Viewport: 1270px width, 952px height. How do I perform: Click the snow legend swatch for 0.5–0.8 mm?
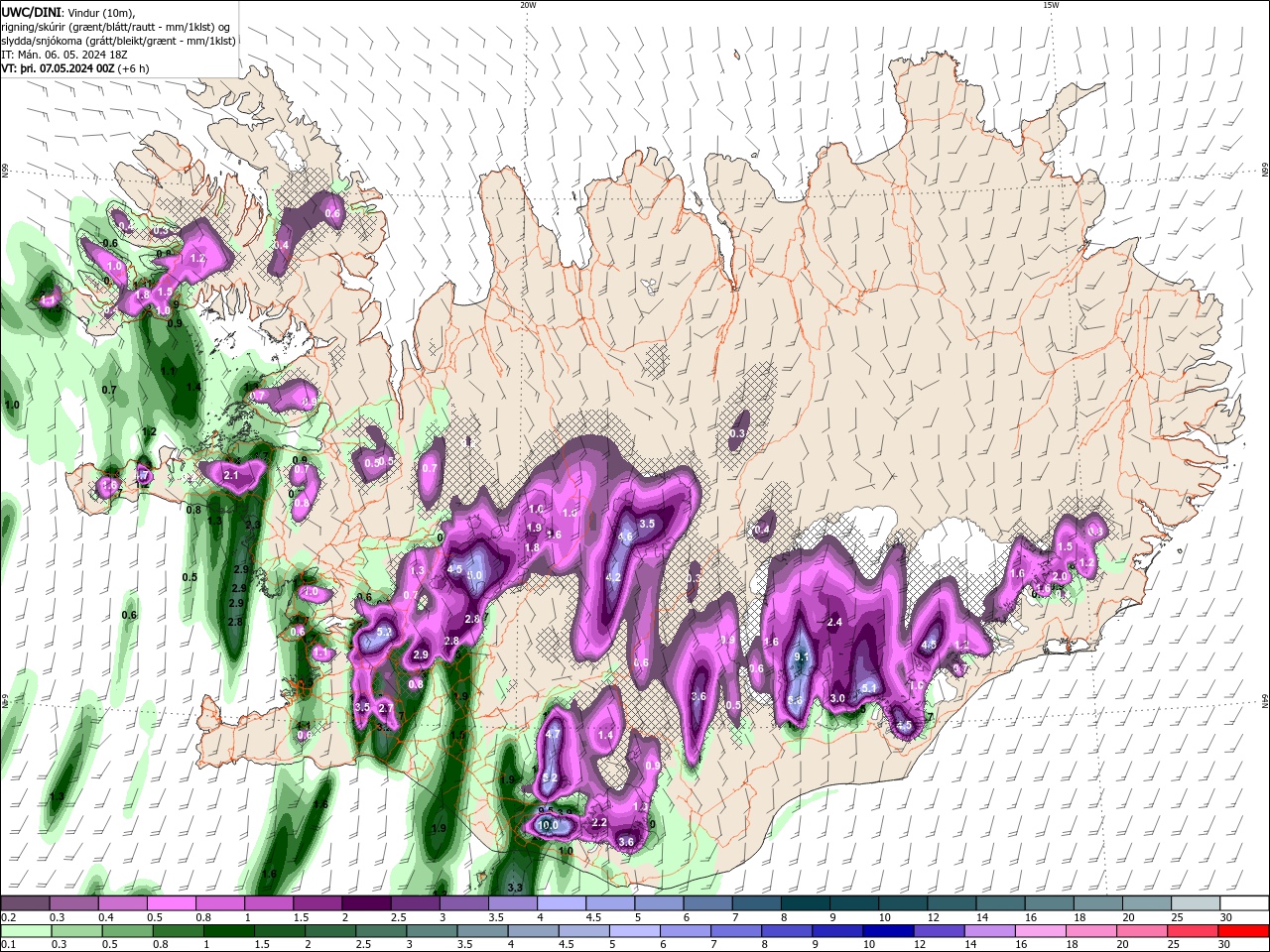[x=171, y=903]
